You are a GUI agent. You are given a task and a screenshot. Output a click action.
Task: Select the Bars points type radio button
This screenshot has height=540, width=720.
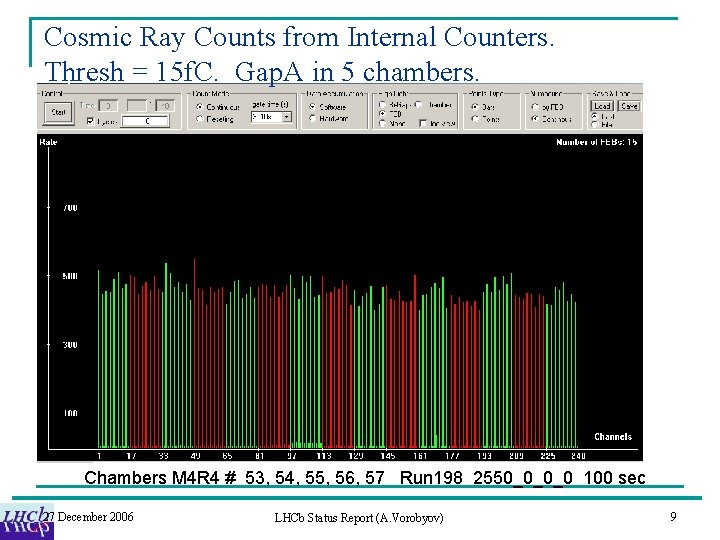coord(475,107)
